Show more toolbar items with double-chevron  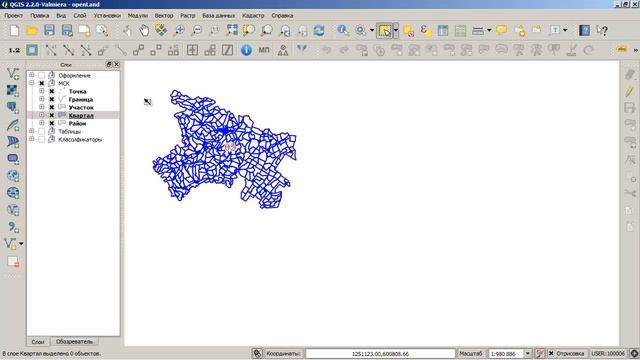tap(636, 50)
